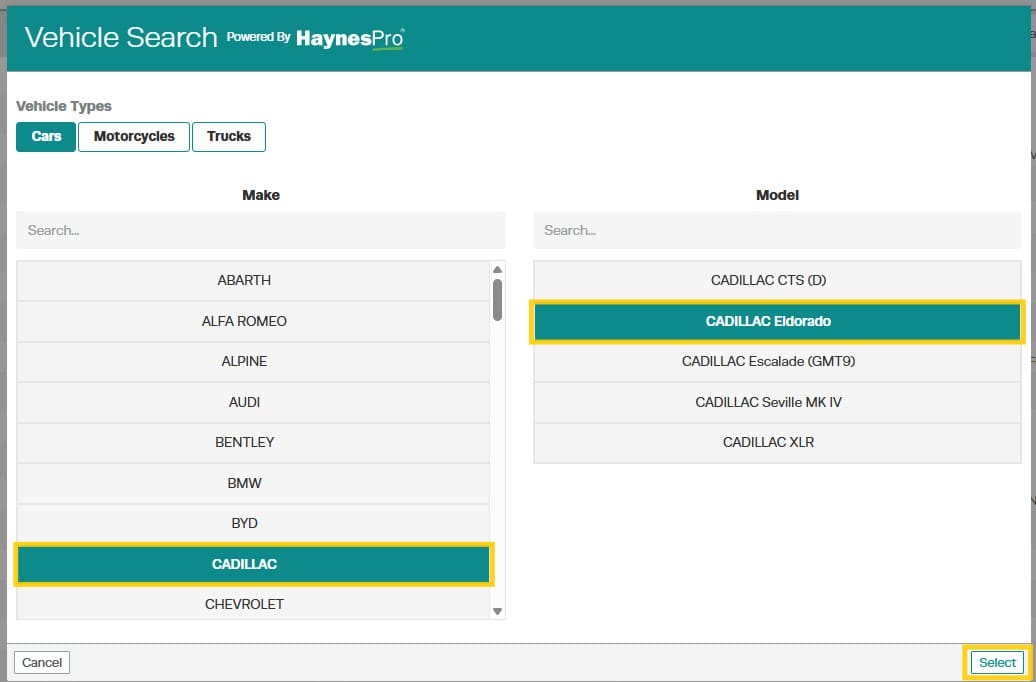Image resolution: width=1036 pixels, height=682 pixels.
Task: Pick the CADILLAC Seville MK IV model
Action: [x=777, y=402]
